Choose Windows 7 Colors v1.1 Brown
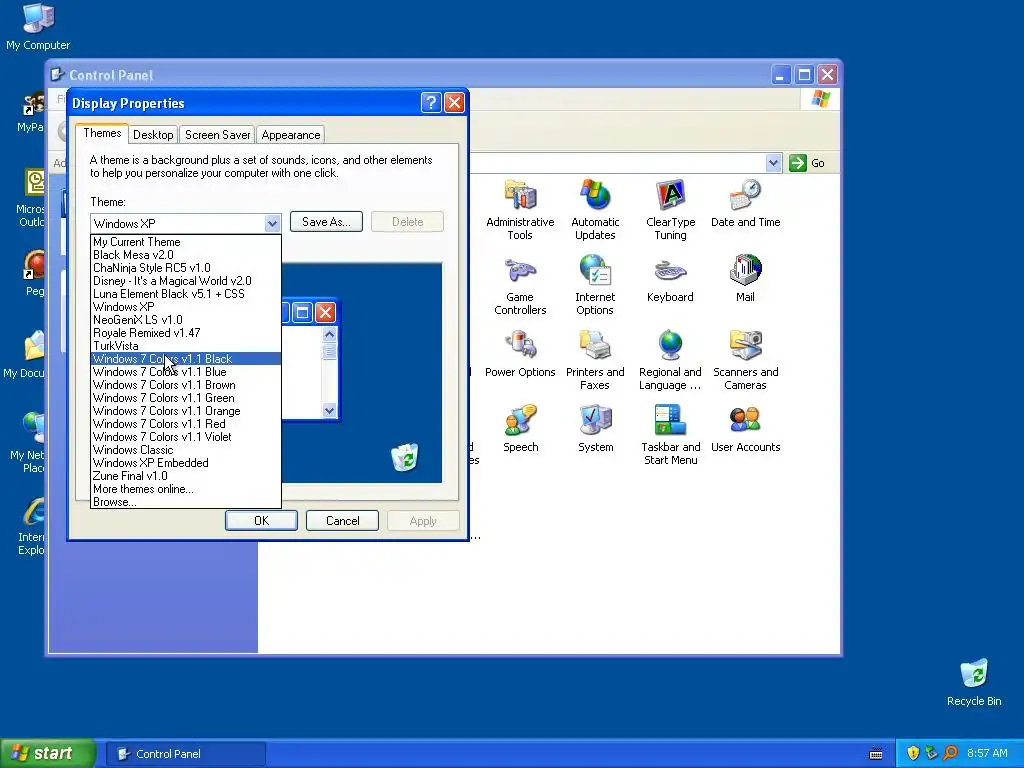Viewport: 1024px width, 768px height. click(x=185, y=385)
